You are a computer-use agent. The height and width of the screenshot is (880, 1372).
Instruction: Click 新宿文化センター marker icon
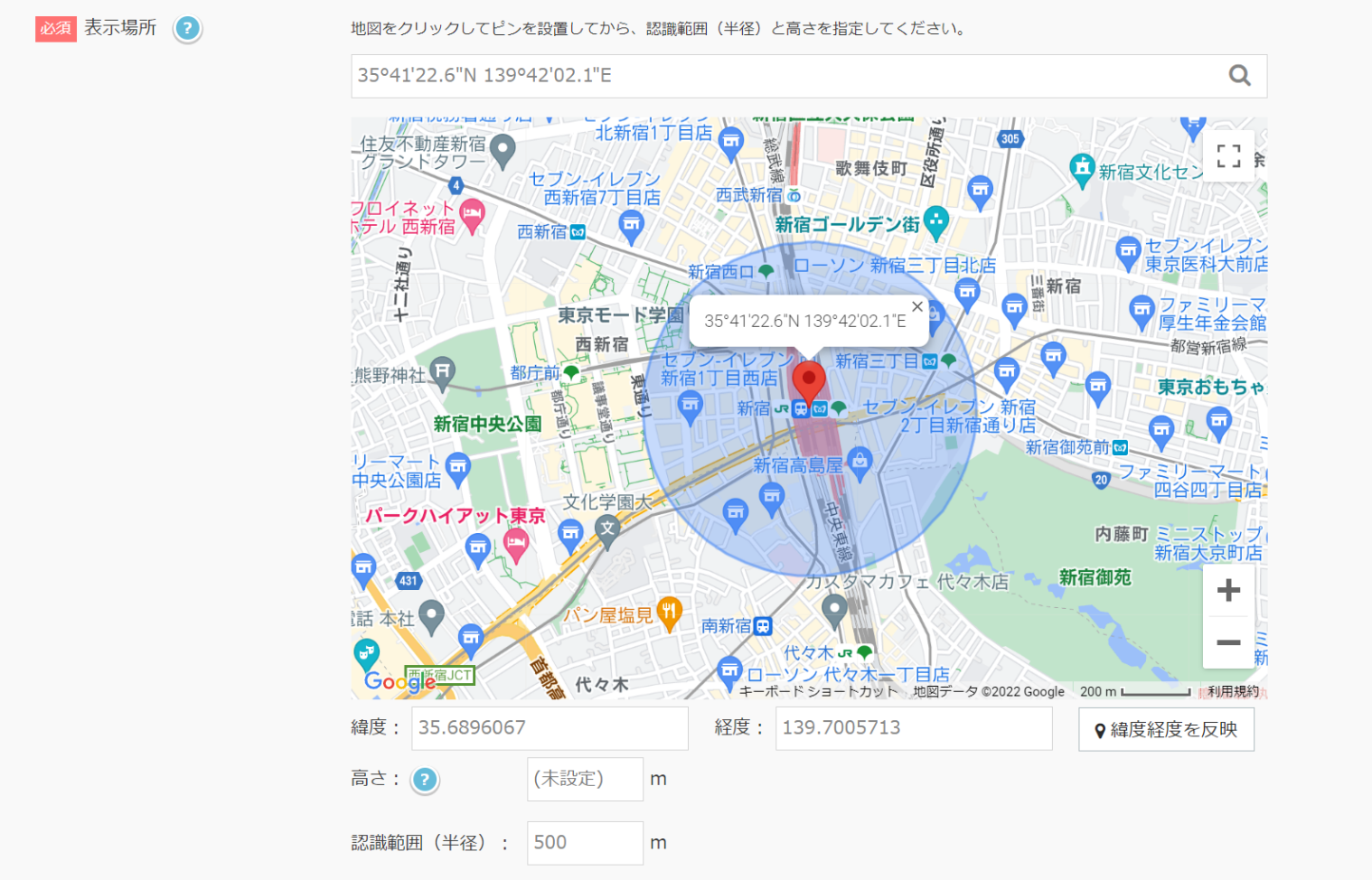(x=1082, y=171)
